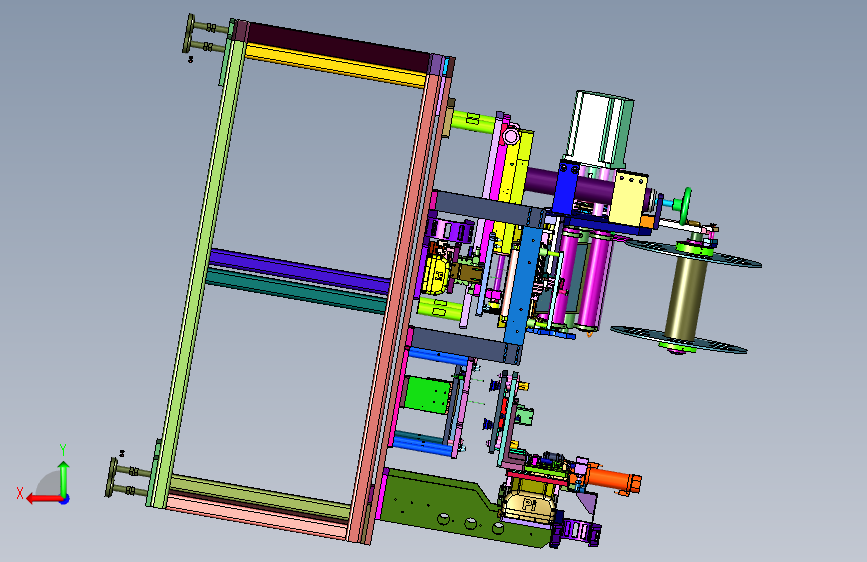Pick the top-left leveling feet
The image size is (867, 562).
[x=206, y=37]
